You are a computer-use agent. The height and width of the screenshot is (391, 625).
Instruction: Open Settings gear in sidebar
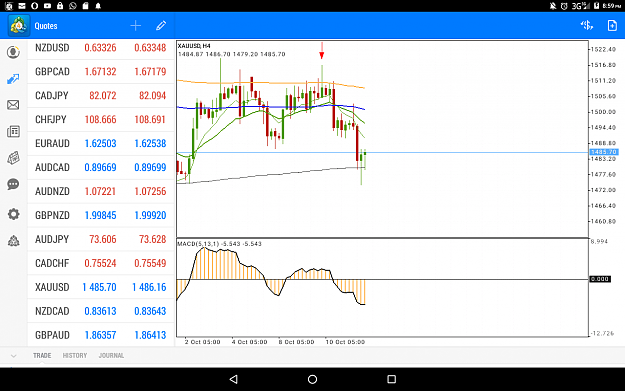pos(13,214)
